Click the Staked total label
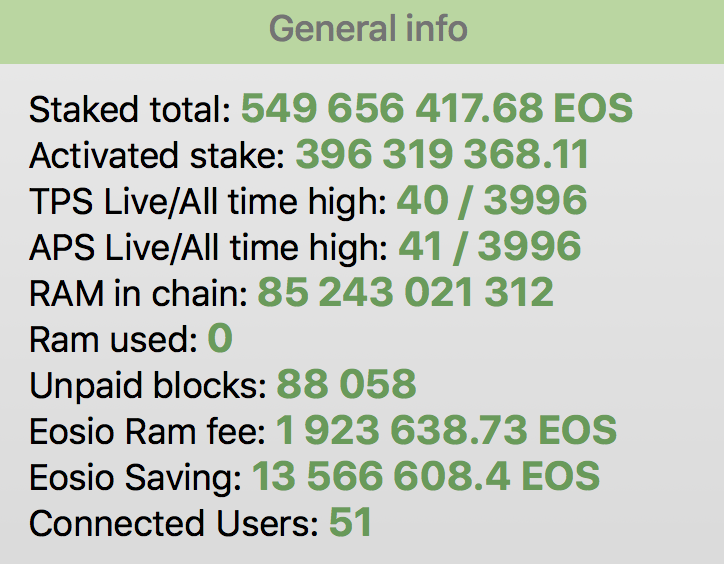This screenshot has width=724, height=564. coord(130,109)
